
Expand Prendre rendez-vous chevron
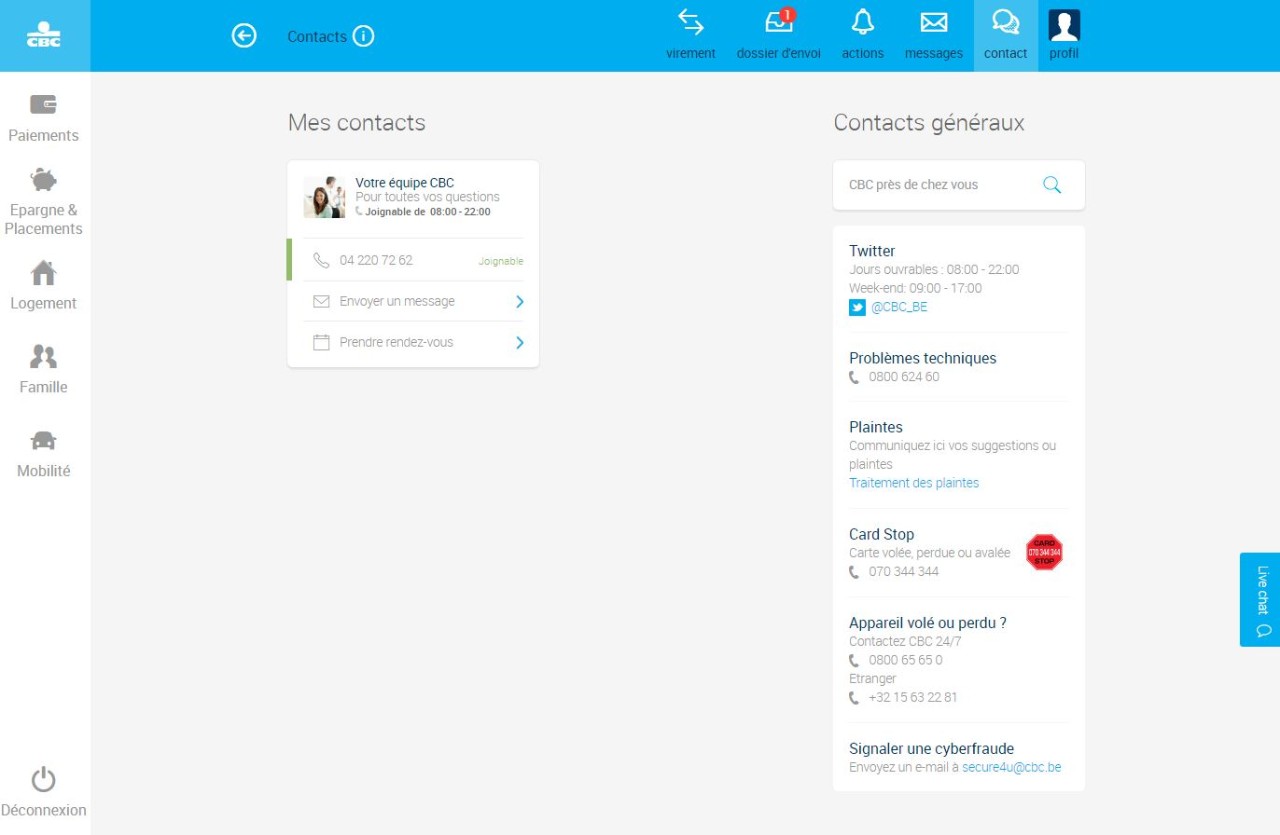pos(520,342)
